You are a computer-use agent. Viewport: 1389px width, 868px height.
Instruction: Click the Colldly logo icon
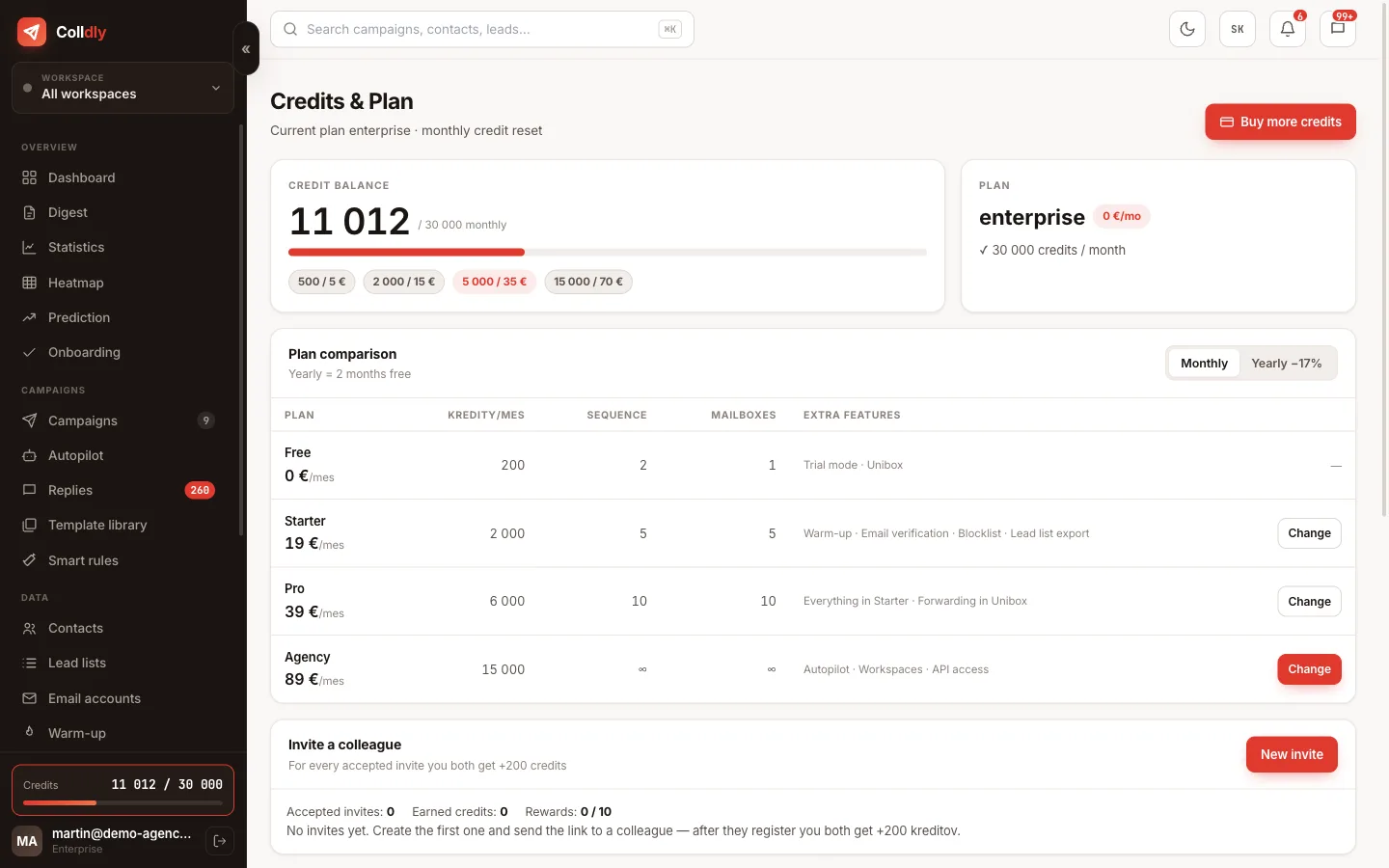[32, 32]
